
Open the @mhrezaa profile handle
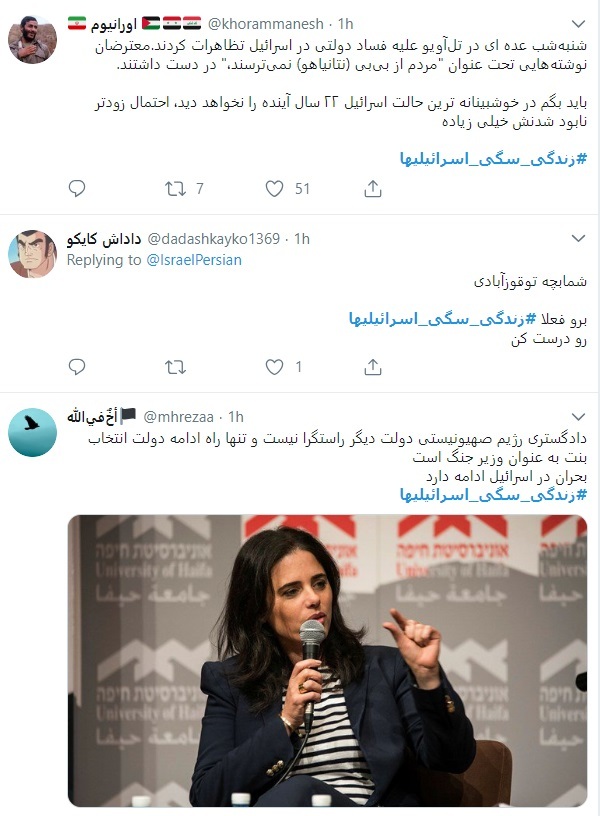[x=178, y=417]
